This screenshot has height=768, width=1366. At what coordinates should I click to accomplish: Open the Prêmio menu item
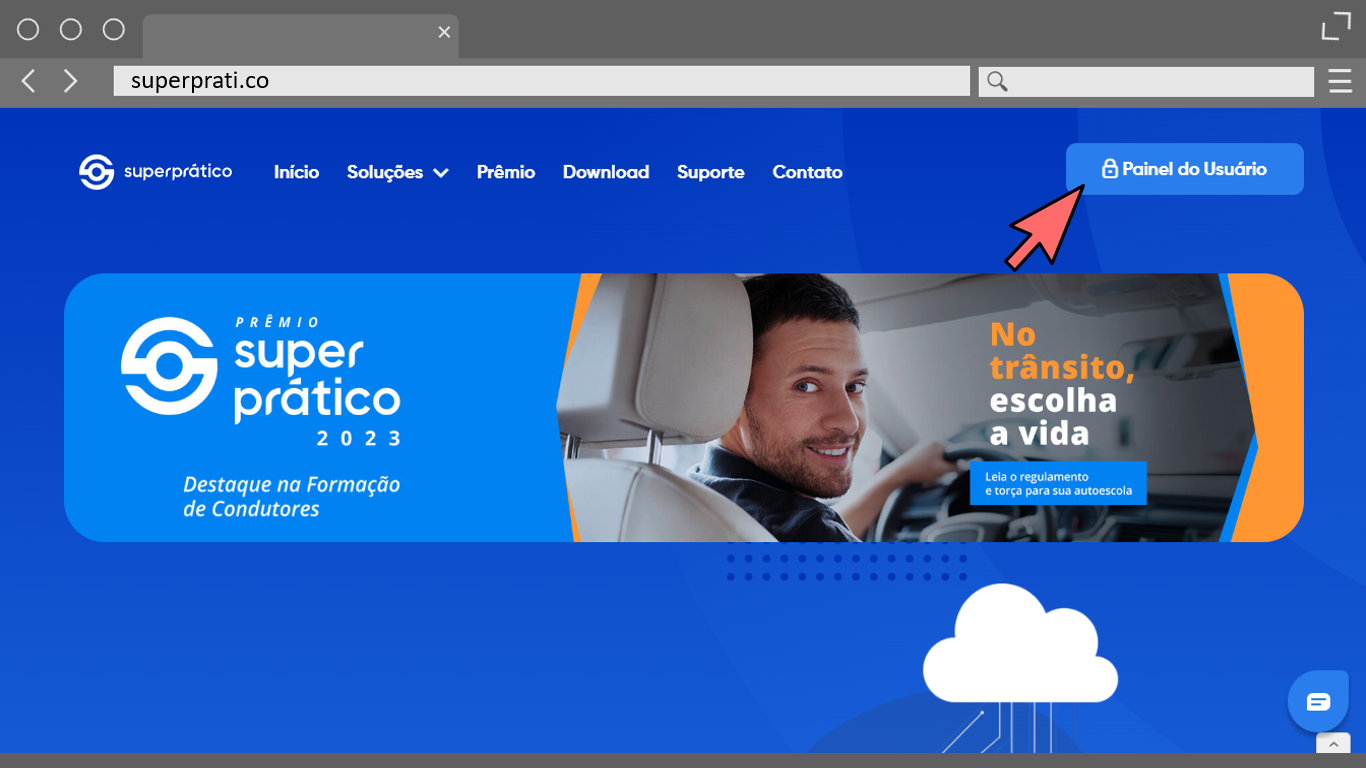tap(505, 172)
